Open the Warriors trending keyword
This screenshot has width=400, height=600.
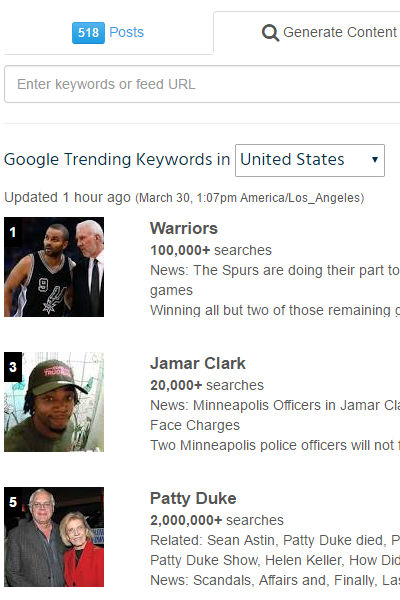pos(184,228)
